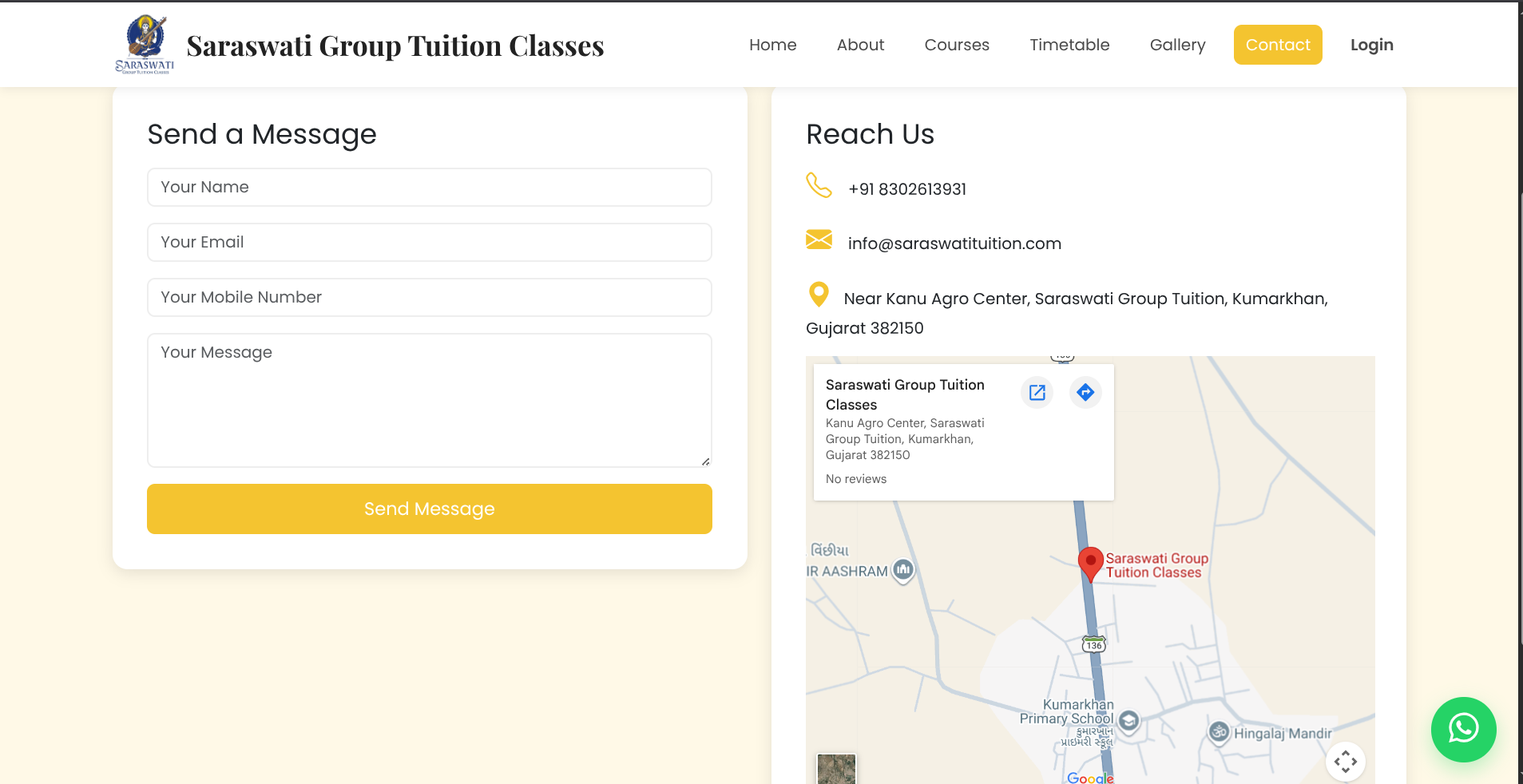Click the Send Message button
Viewport: 1523px width, 784px height.
point(429,509)
